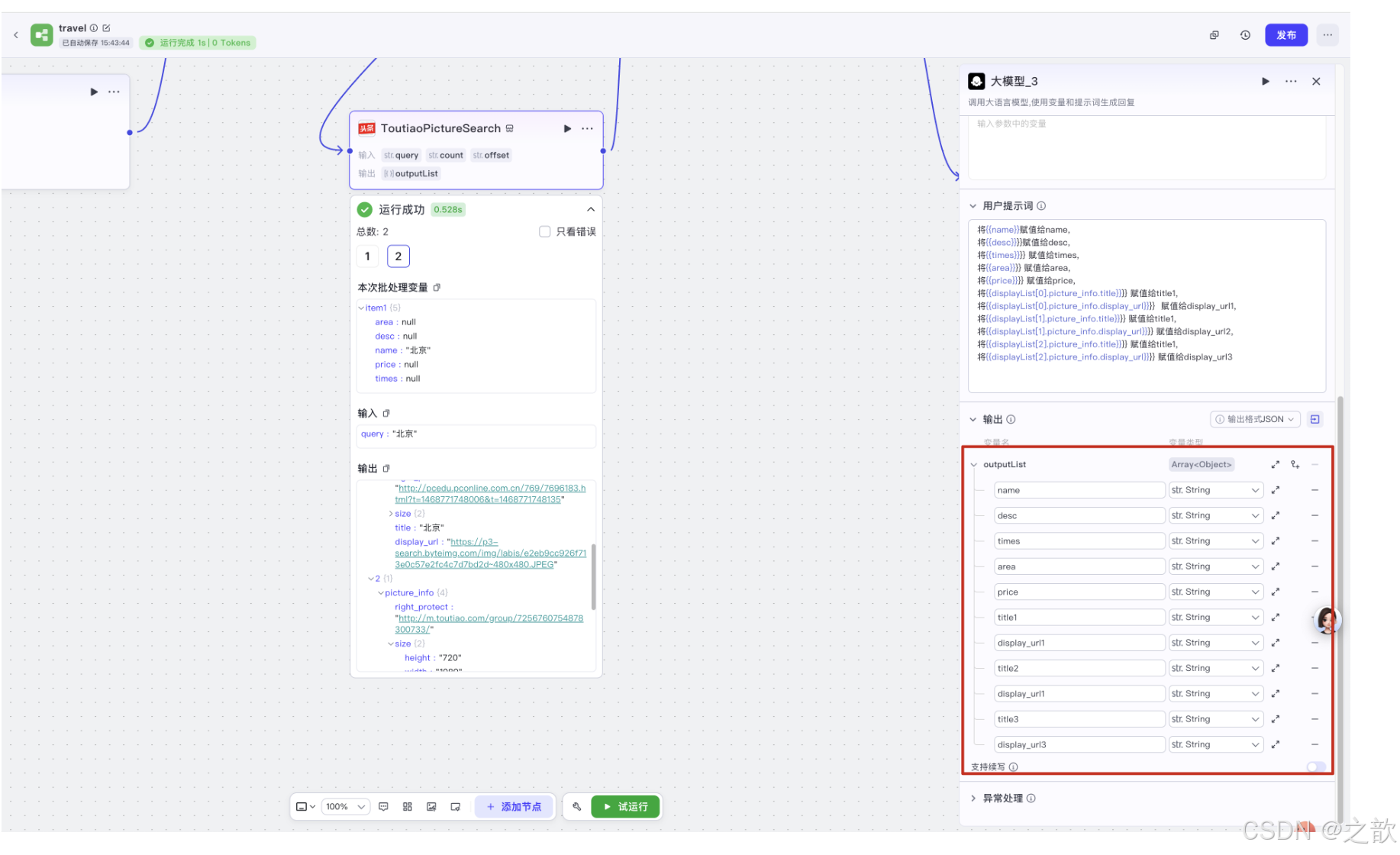Remove the name output variable
The image size is (1400, 855).
(x=1315, y=490)
